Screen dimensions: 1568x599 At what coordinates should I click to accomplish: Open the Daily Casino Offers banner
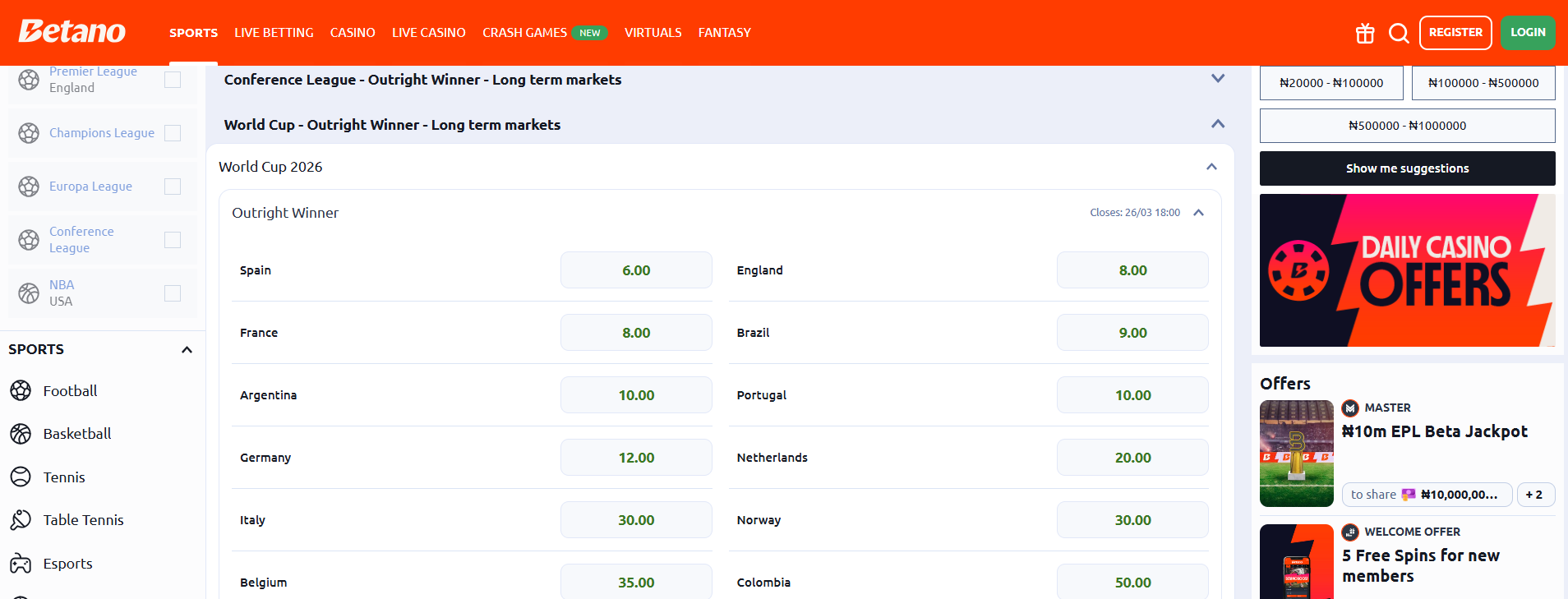(1407, 270)
